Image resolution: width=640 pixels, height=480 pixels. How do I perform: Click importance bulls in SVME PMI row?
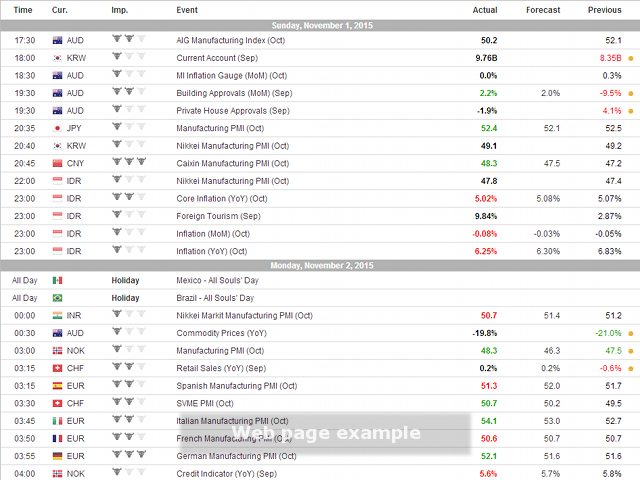[129, 402]
